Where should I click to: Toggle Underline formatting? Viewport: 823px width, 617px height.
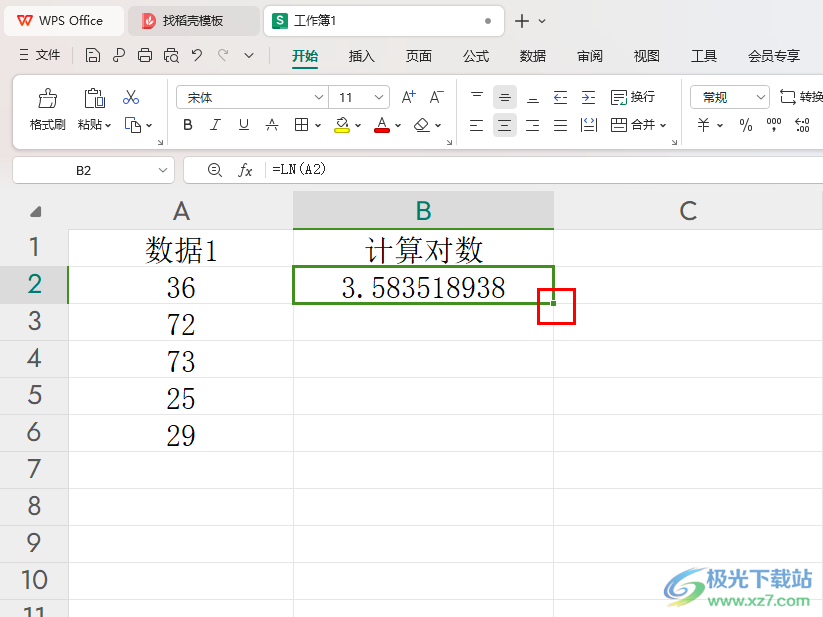coord(244,125)
